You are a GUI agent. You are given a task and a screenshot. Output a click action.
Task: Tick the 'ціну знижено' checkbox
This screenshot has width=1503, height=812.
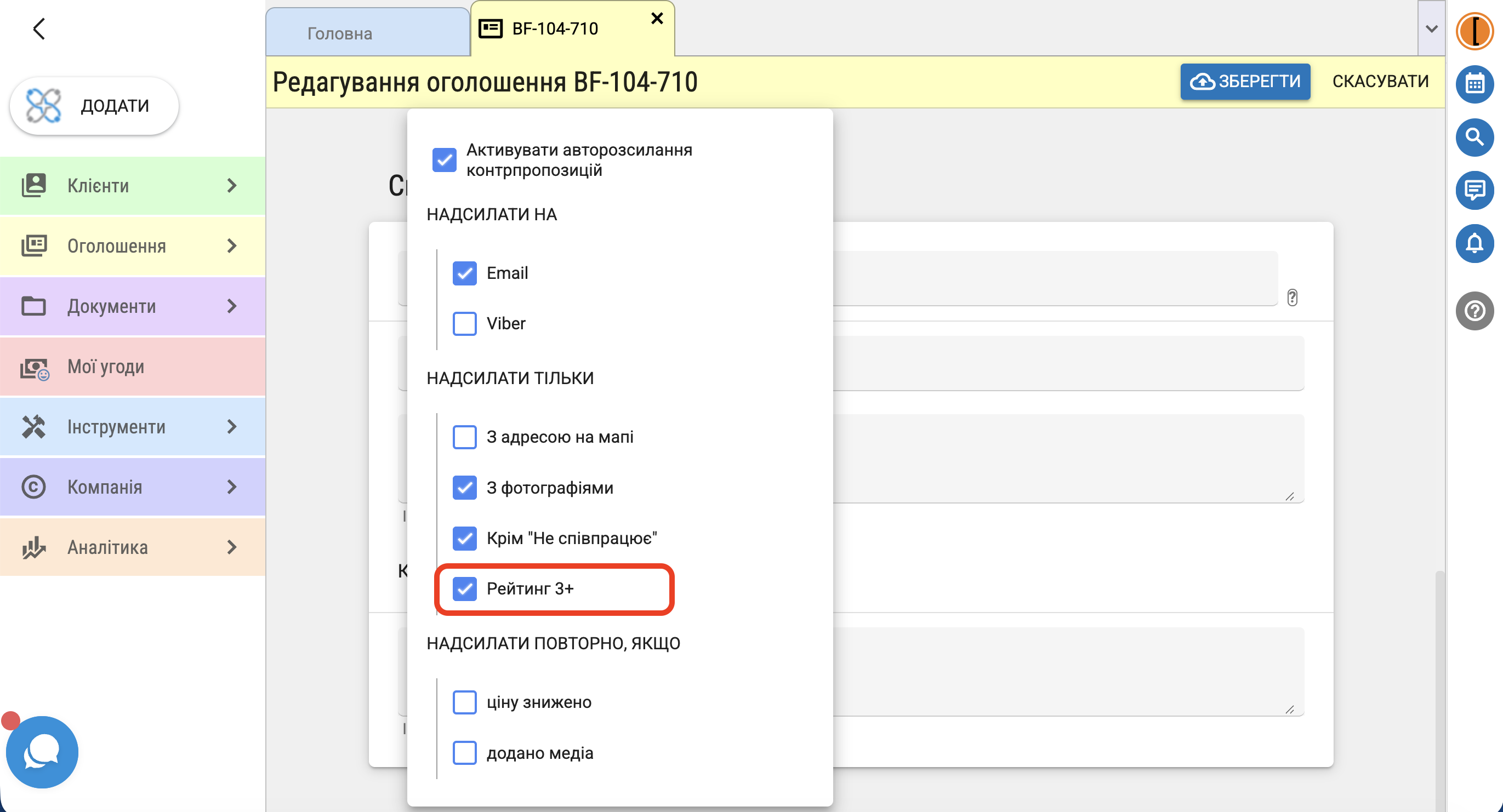(464, 702)
